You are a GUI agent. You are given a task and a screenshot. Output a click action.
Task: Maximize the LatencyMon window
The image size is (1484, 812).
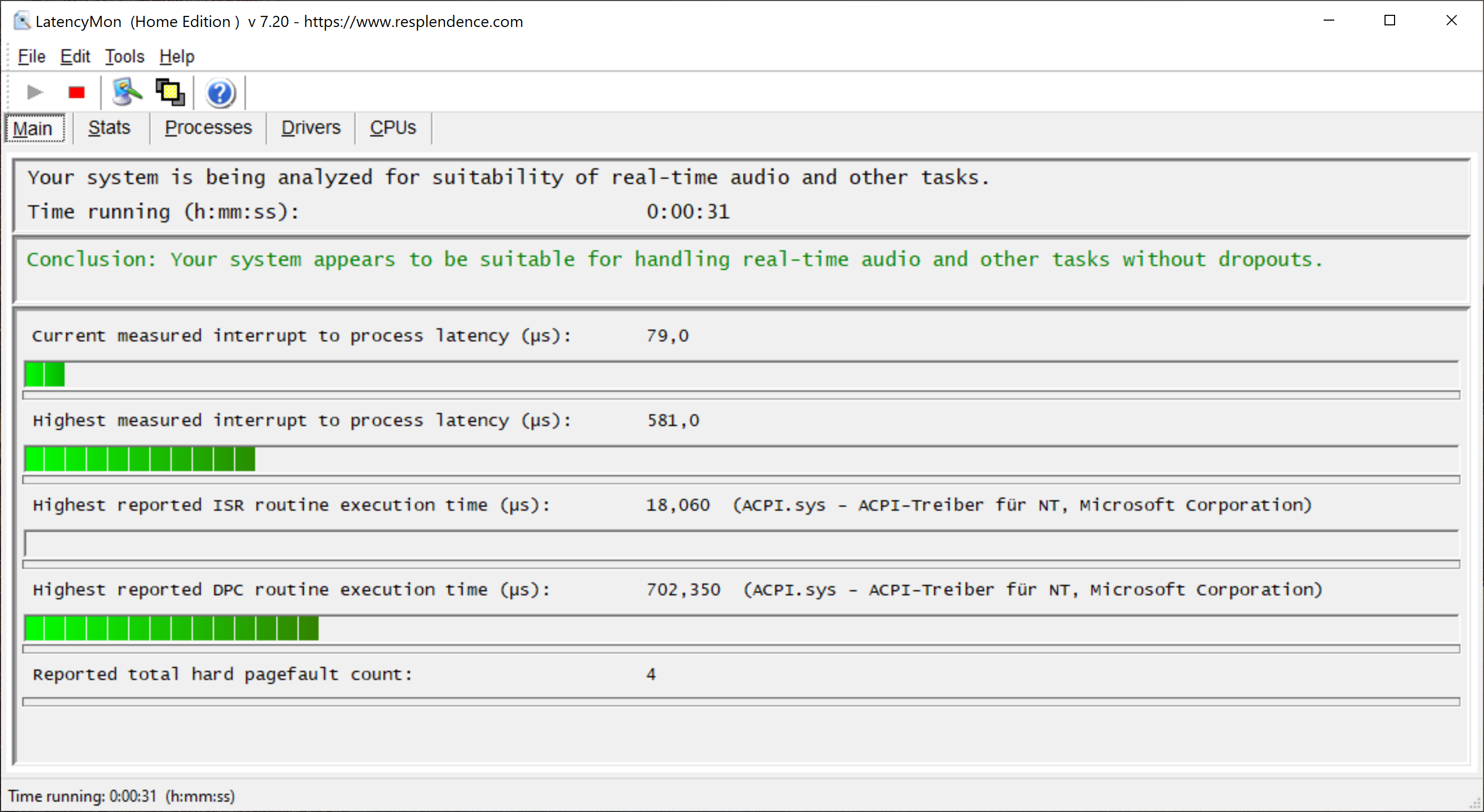pyautogui.click(x=1389, y=21)
